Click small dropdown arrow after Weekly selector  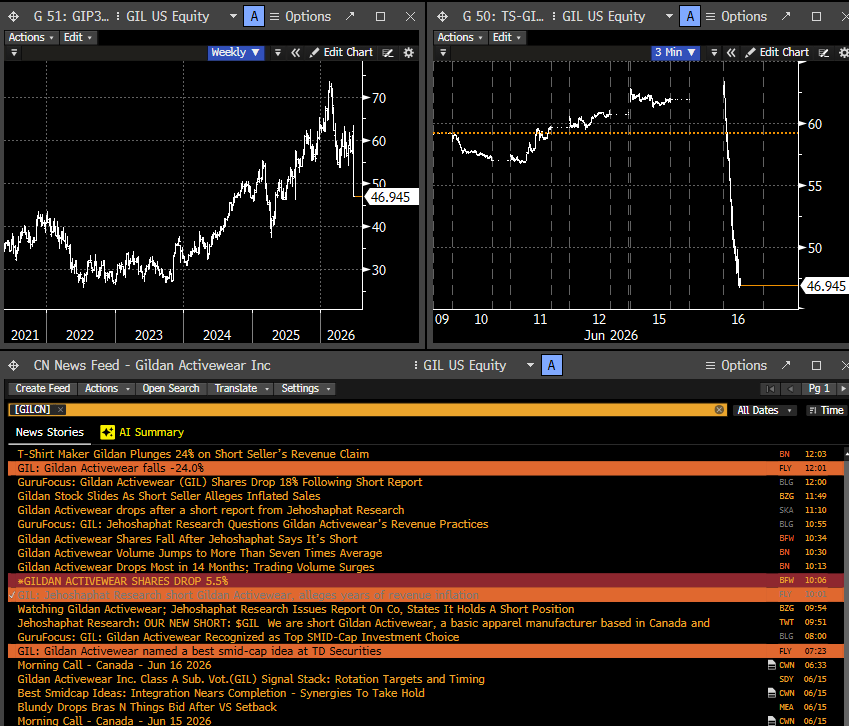click(x=277, y=53)
